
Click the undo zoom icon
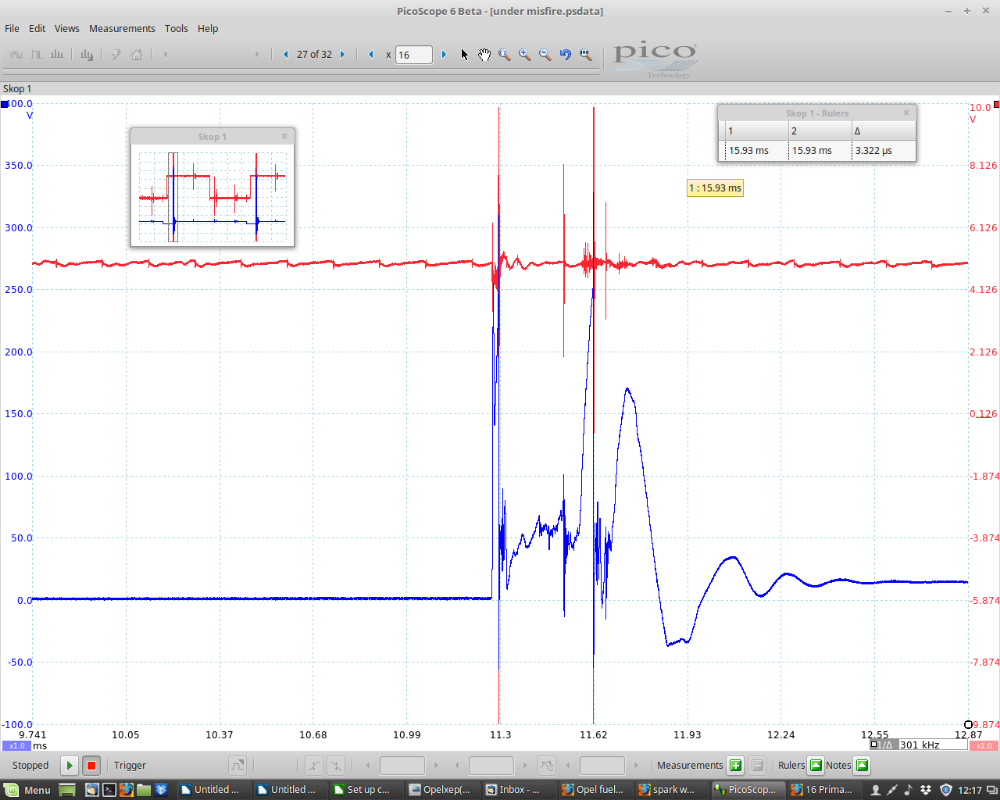coord(565,55)
